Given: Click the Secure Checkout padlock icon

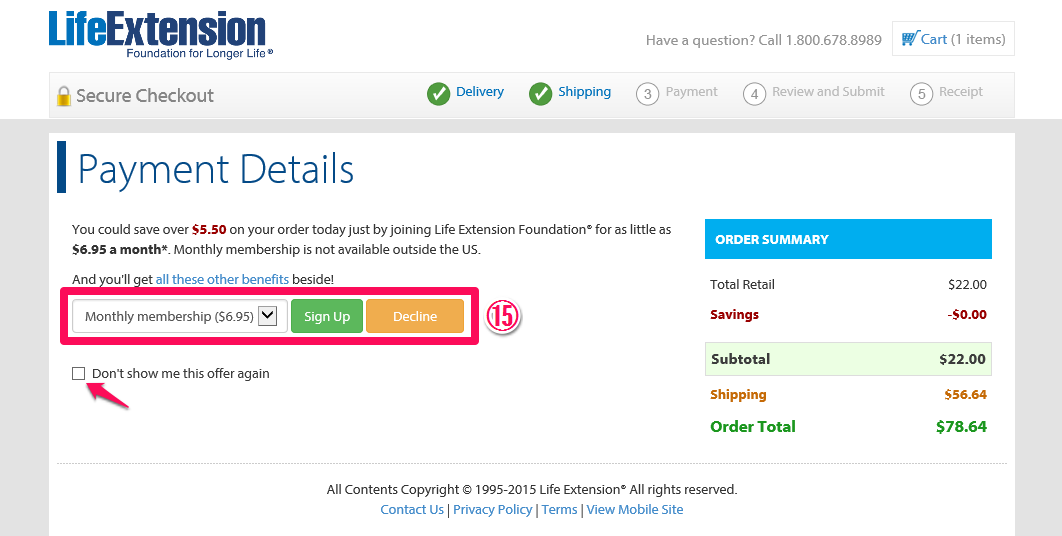Looking at the screenshot, I should point(64,96).
